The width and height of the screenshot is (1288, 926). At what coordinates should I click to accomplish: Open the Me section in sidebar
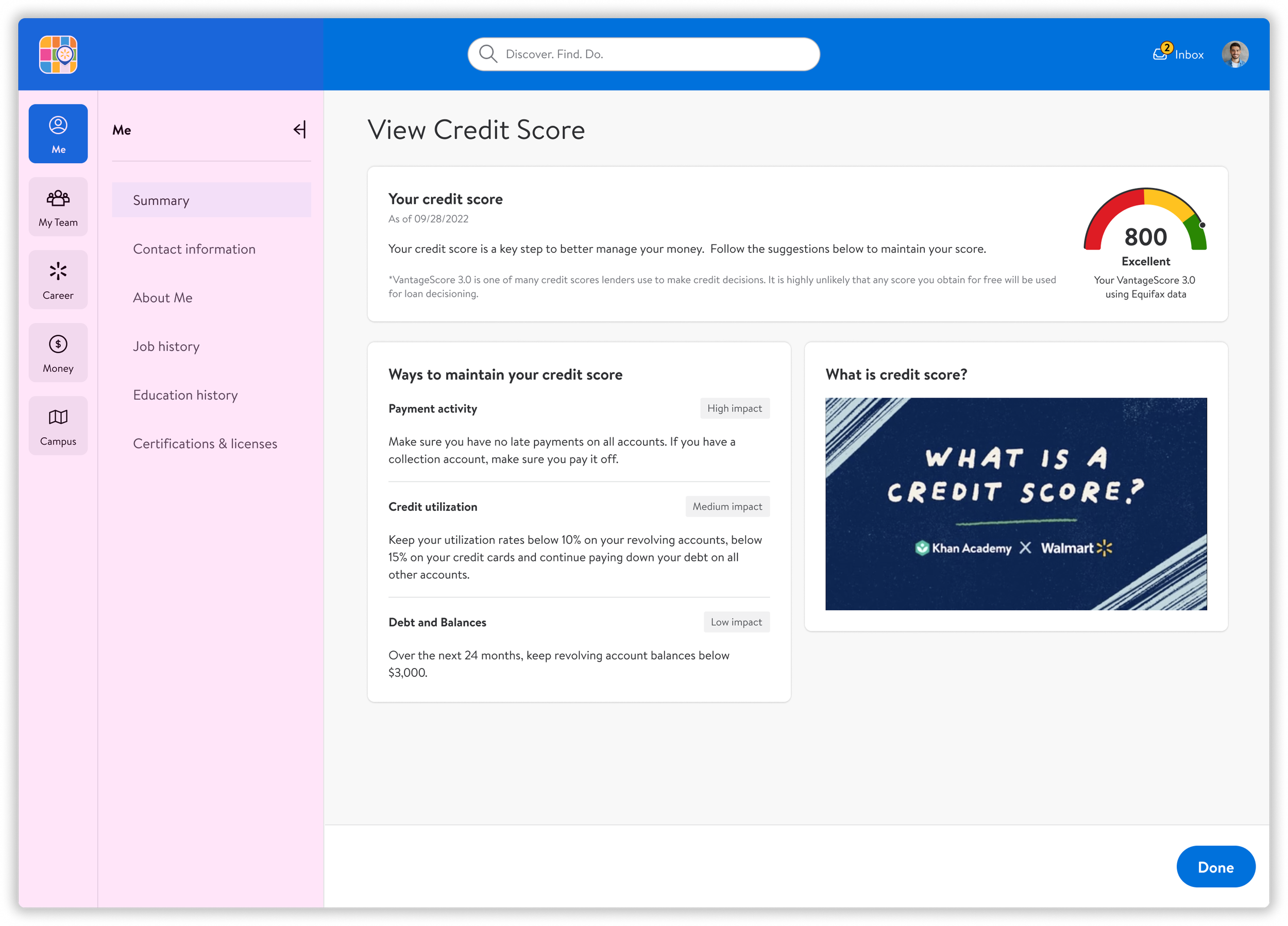pyautogui.click(x=58, y=134)
